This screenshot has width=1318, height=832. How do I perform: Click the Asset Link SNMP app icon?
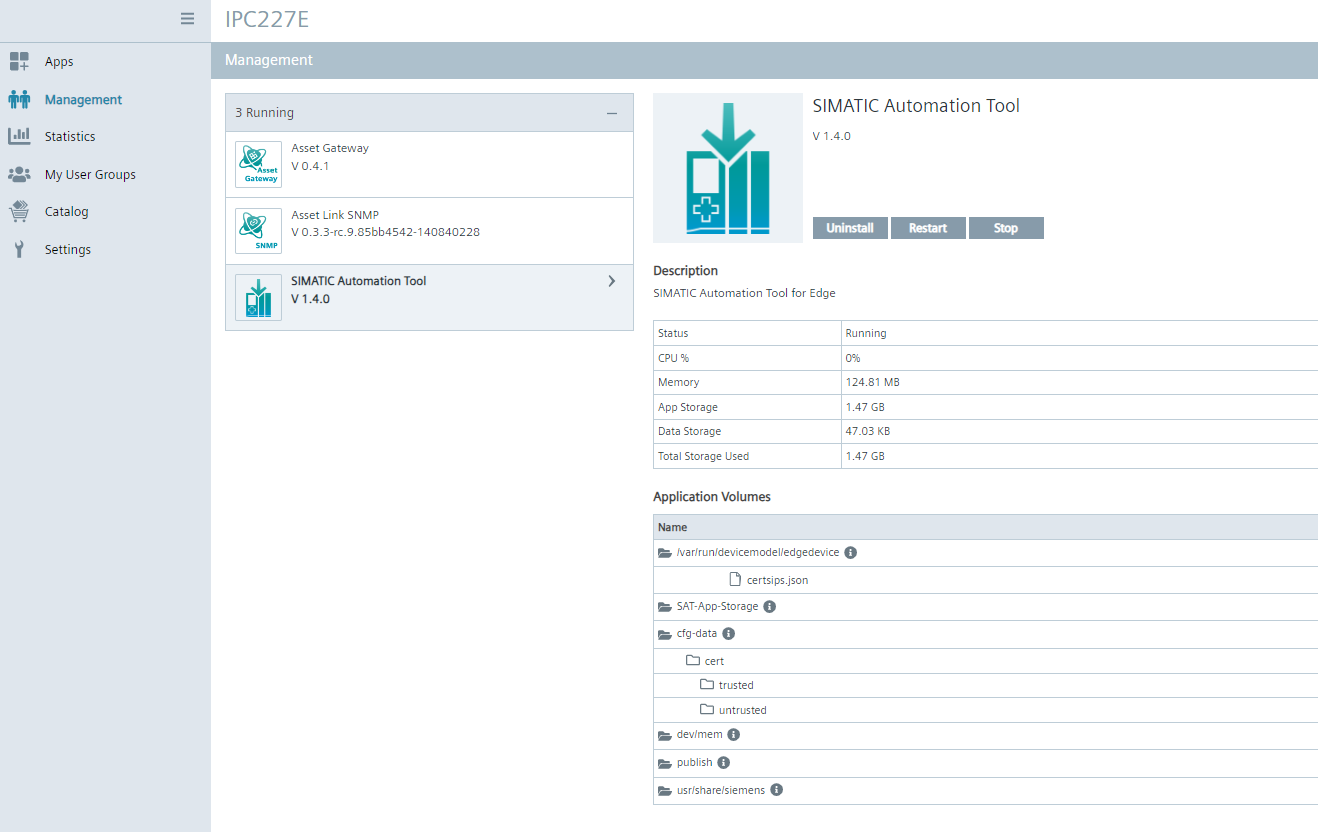[x=258, y=231]
